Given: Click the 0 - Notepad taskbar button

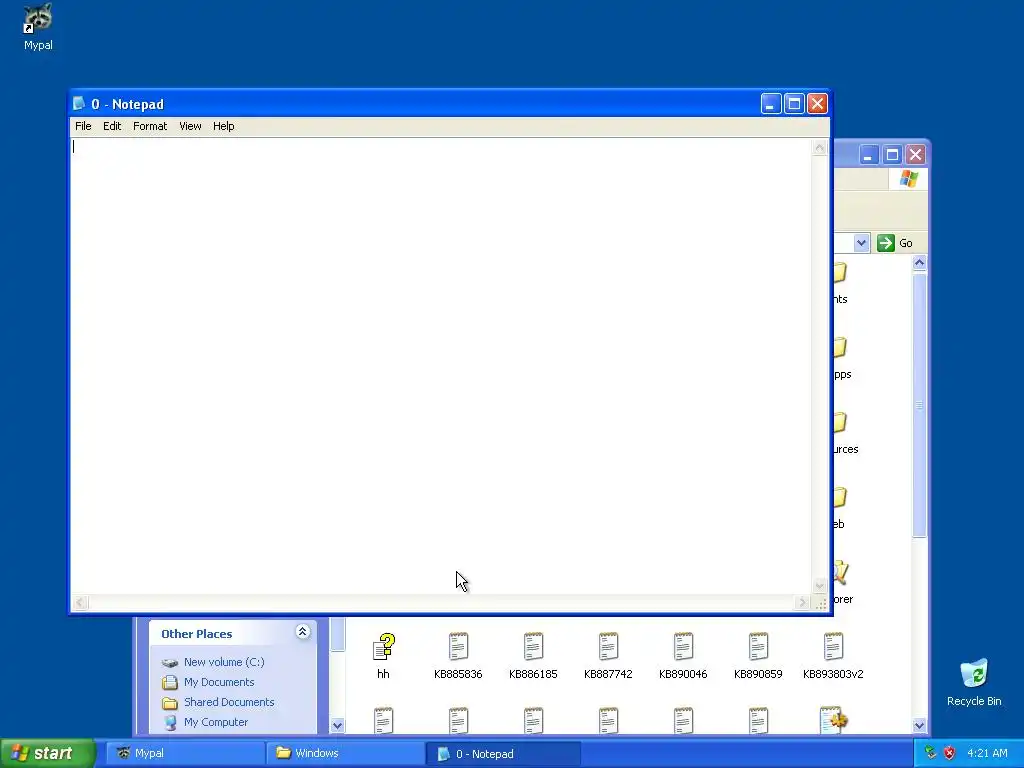Looking at the screenshot, I should (504, 753).
